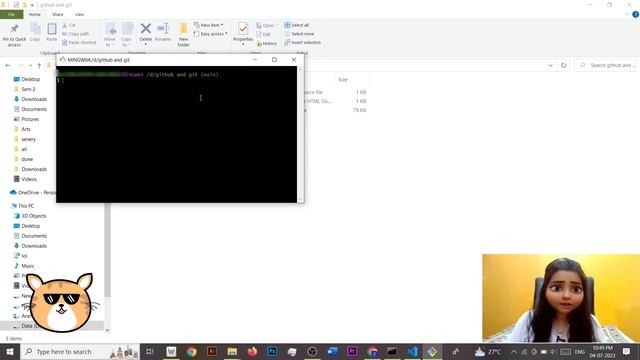Click Edit in the Open group
This screenshot has height=360, width=640.
[x=263, y=34]
